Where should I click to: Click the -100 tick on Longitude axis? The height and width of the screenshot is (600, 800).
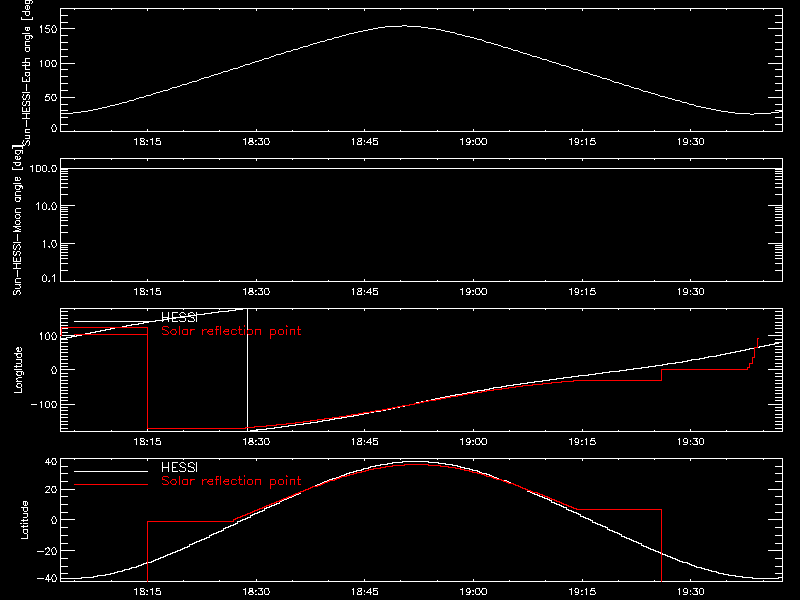click(x=44, y=404)
